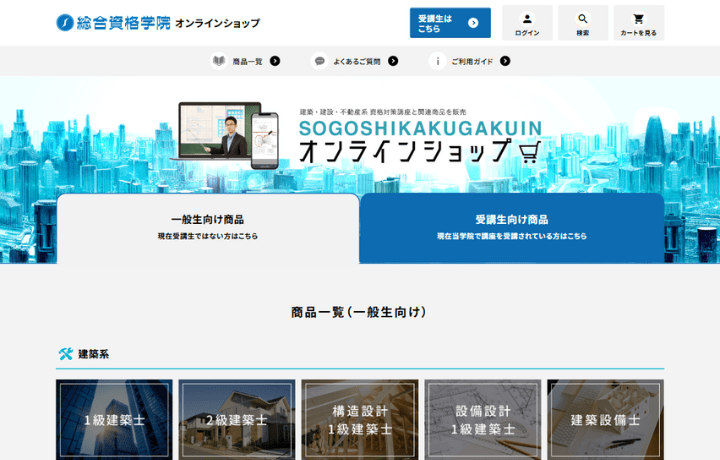Click the arrow next to ご利用ガイド

505,61
